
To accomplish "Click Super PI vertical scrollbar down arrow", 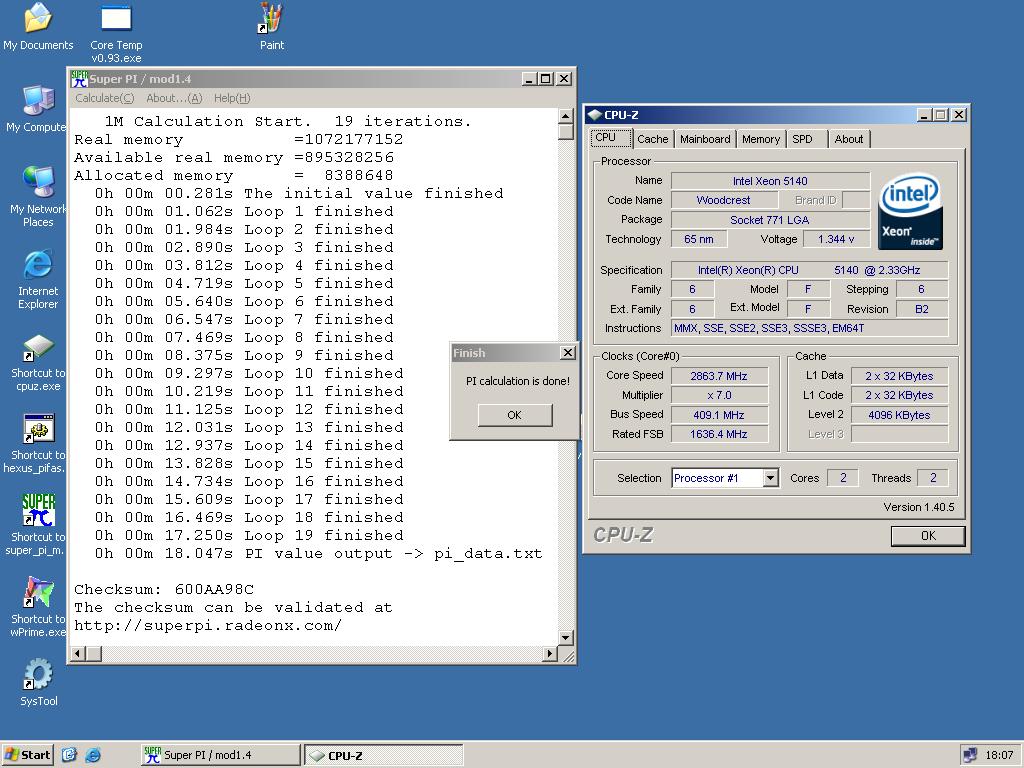I will pos(566,637).
